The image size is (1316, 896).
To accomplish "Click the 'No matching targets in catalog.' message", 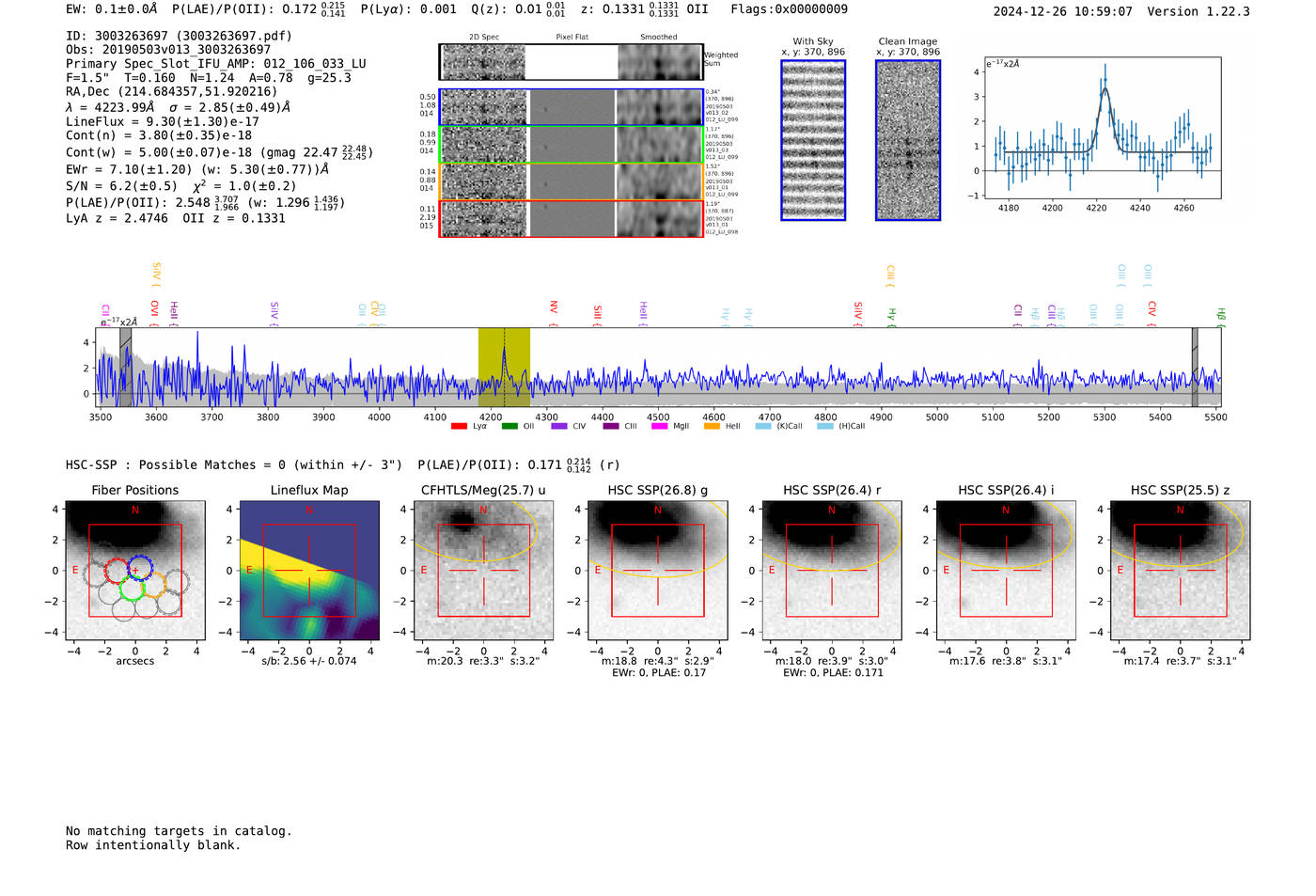I will [179, 831].
